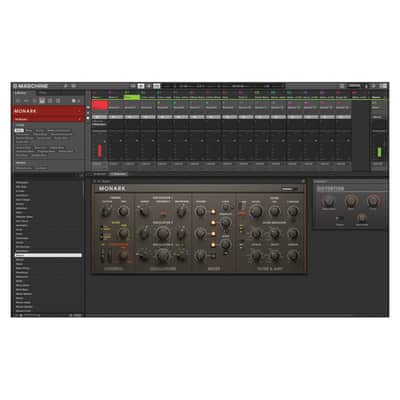This screenshot has width=400, height=400.
Task: Click the Distortion plug-in title
Action: (330, 189)
